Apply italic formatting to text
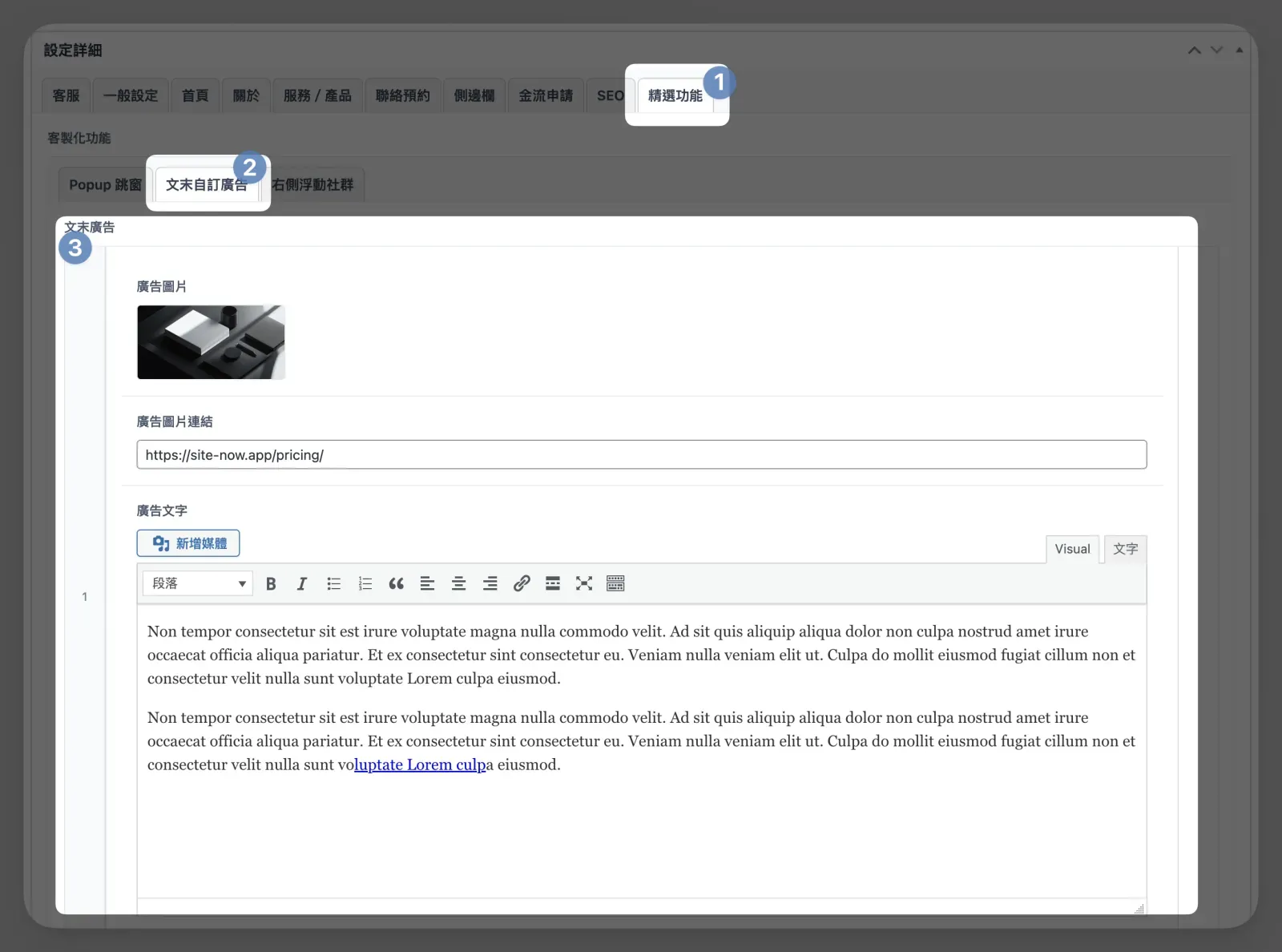 pyautogui.click(x=302, y=583)
